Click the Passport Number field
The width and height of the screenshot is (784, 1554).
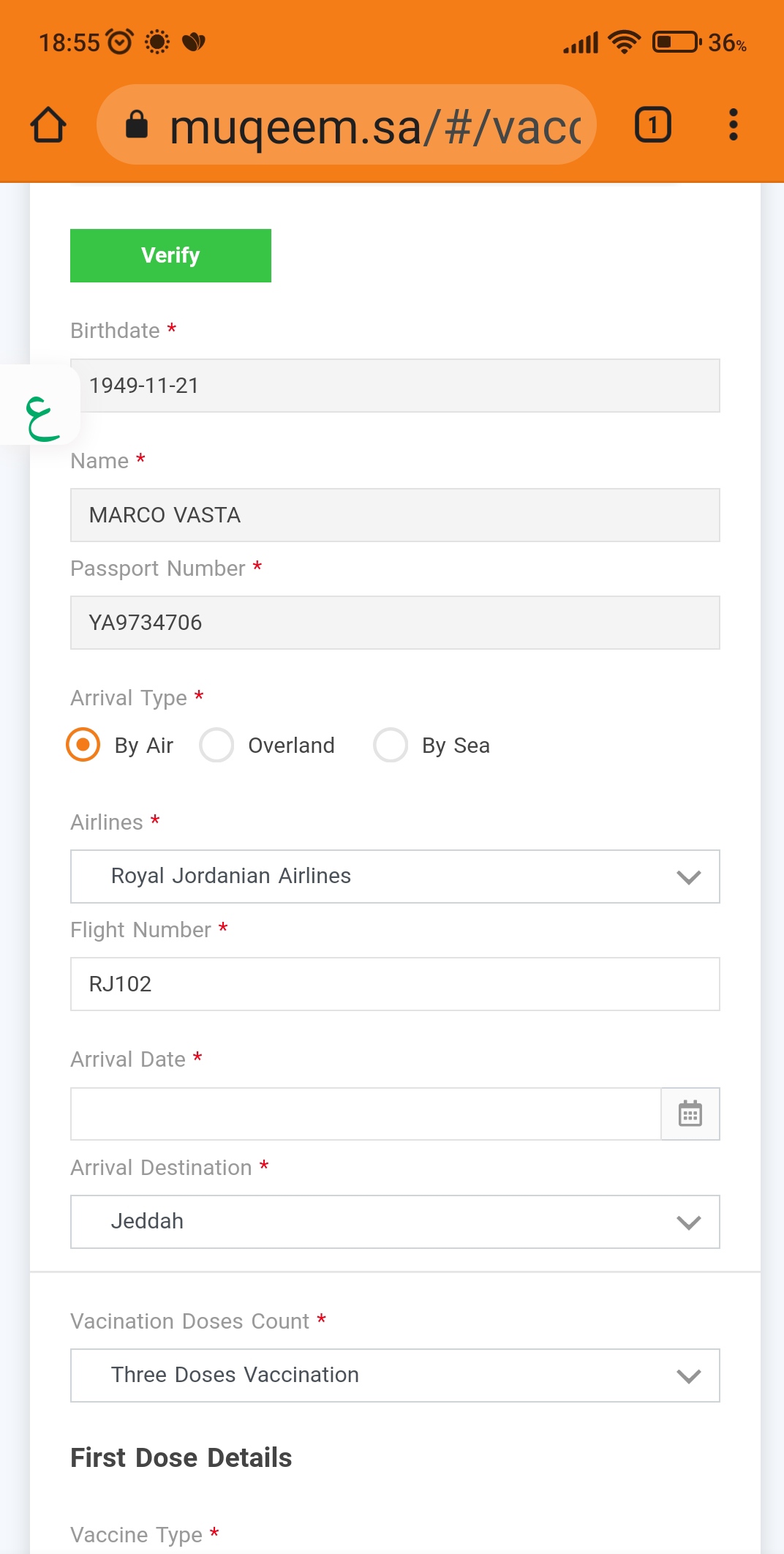point(395,623)
